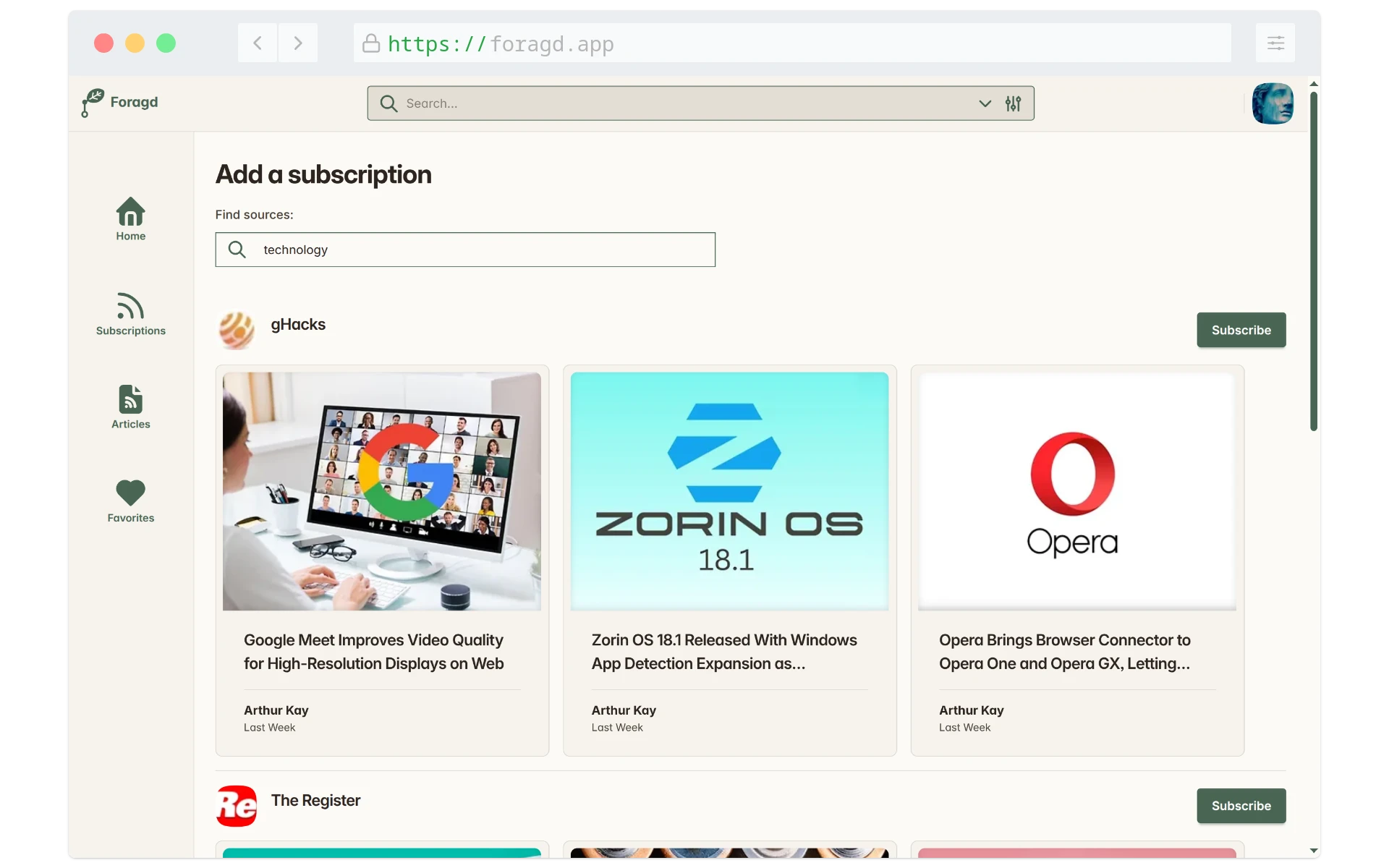Expand the top search dropdown chevron
Viewport: 1389px width, 868px height.
point(985,103)
